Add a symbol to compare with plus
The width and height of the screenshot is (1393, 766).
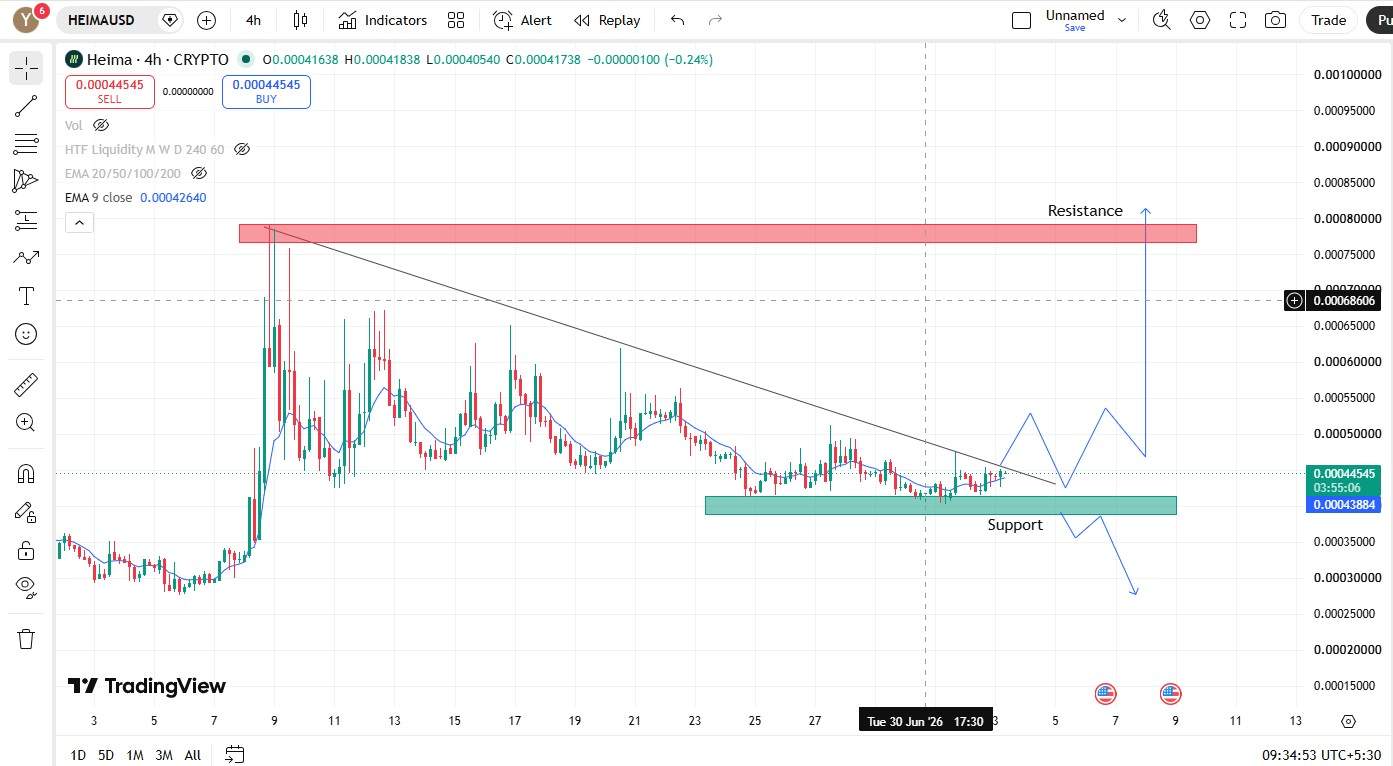tap(206, 20)
